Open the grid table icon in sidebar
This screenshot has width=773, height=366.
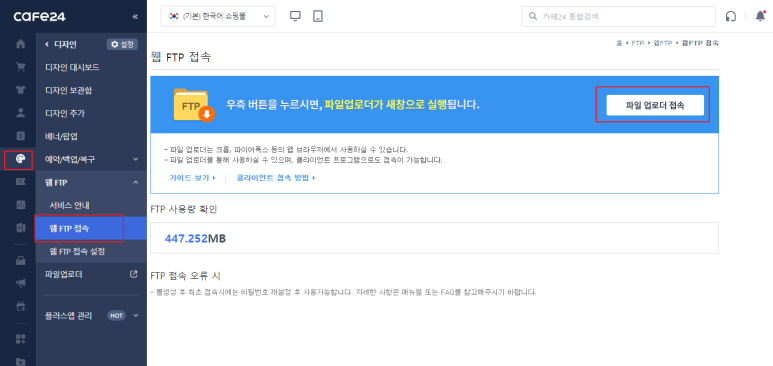pos(21,204)
